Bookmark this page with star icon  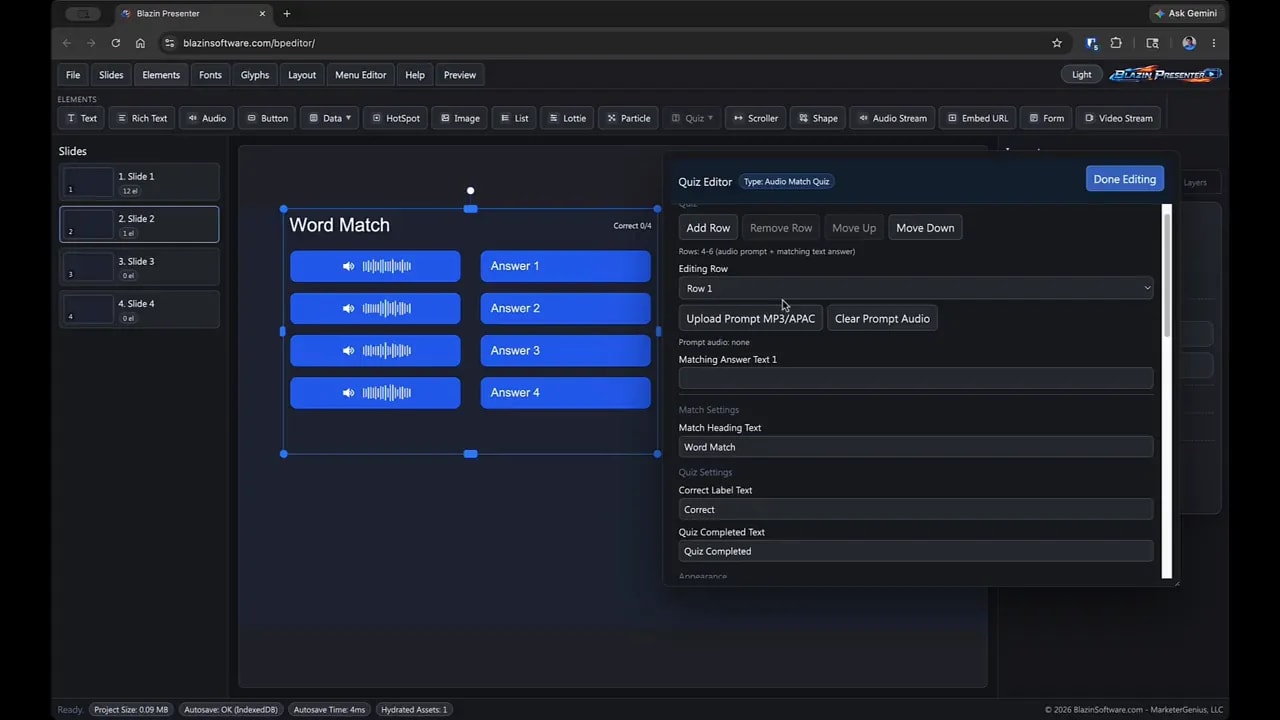click(1057, 43)
